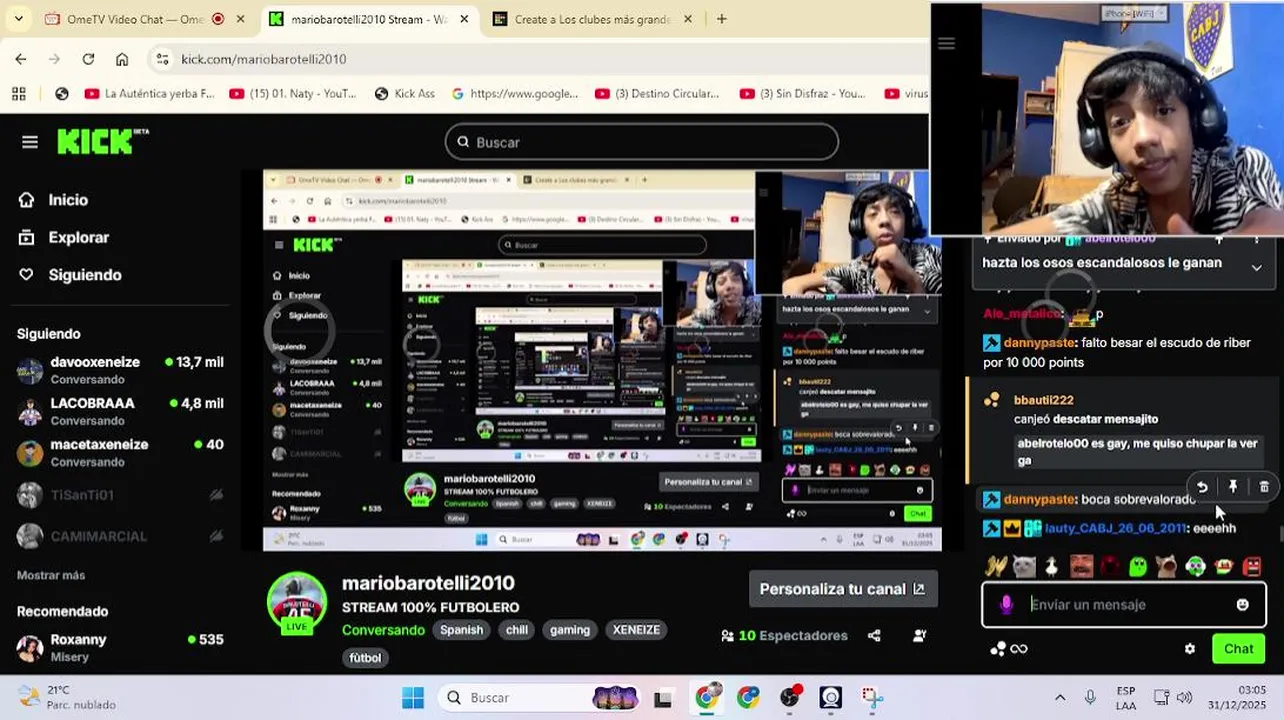The height and width of the screenshot is (720, 1284).
Task: Open a new browser tab
Action: click(722, 19)
